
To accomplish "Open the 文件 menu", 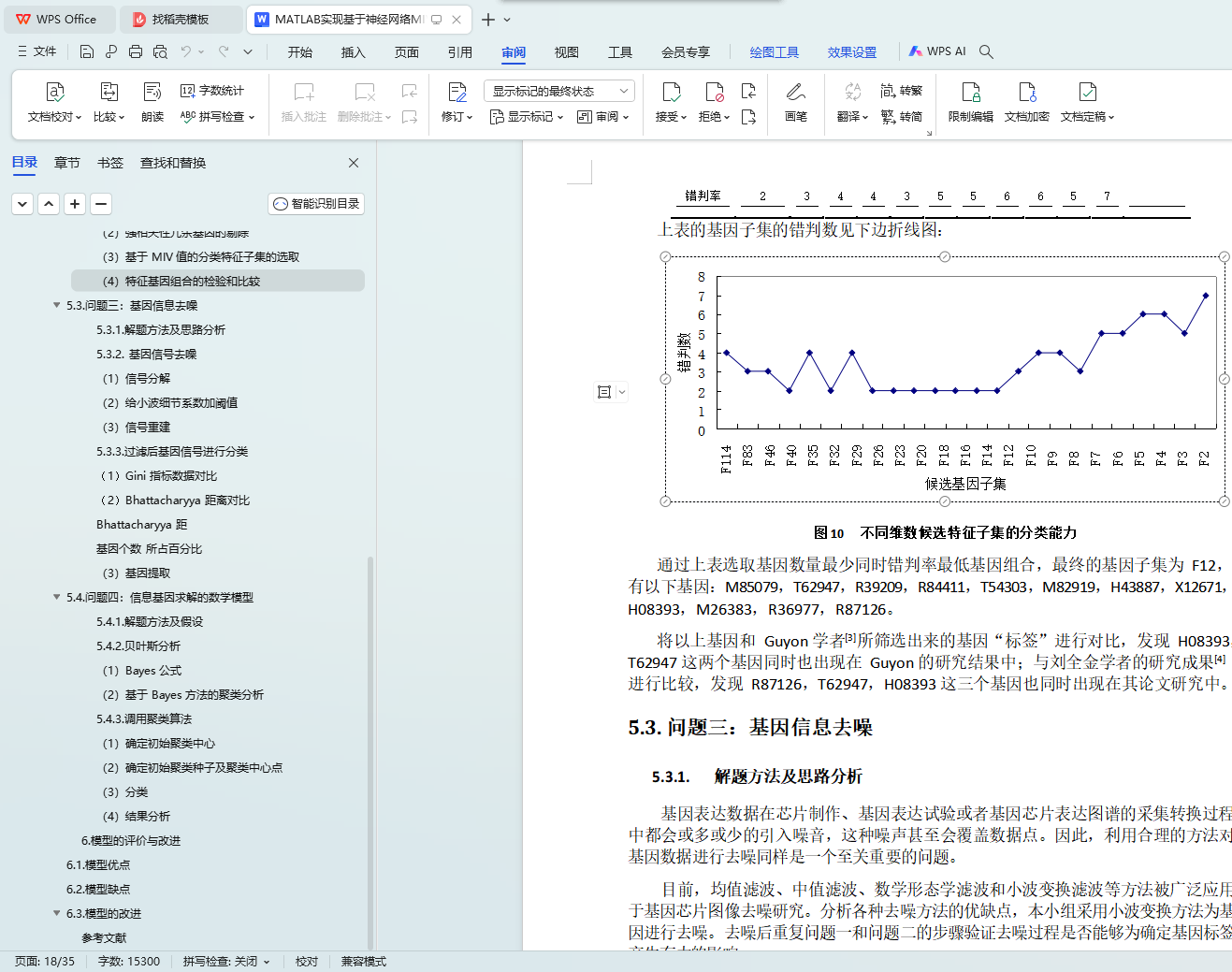I will coord(37,51).
